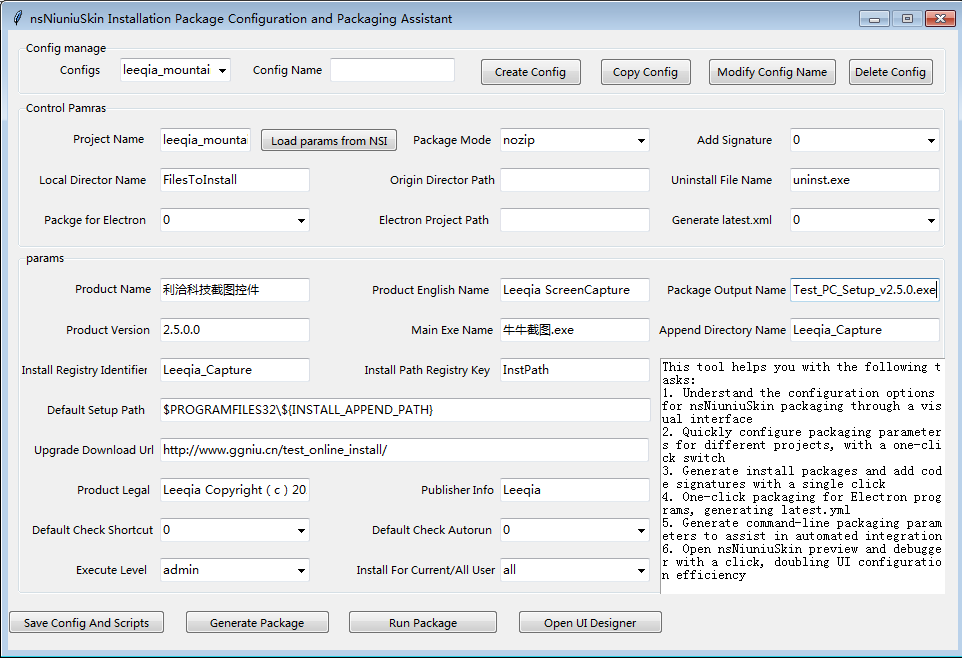The image size is (962, 658).
Task: Click the Electron Project Path field
Action: (574, 220)
